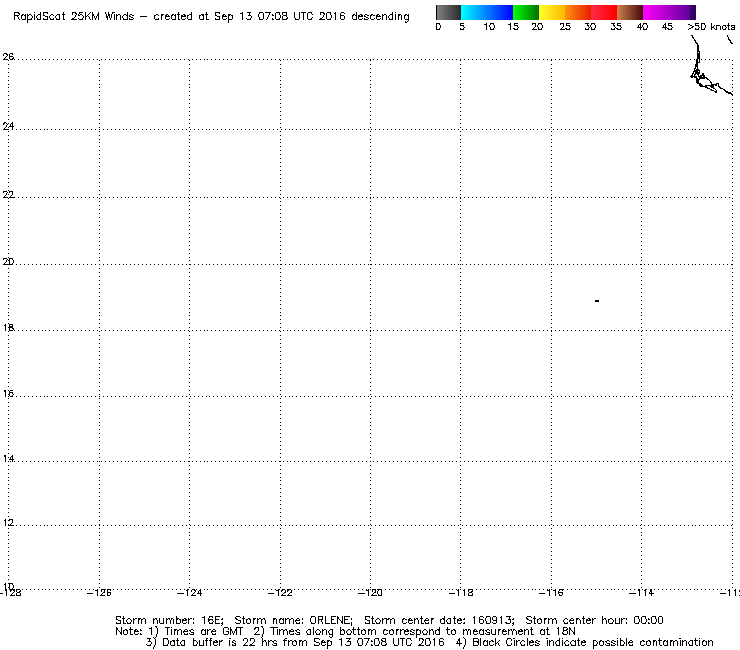
Task: Click the latitude label '18'
Action: click(x=8, y=328)
